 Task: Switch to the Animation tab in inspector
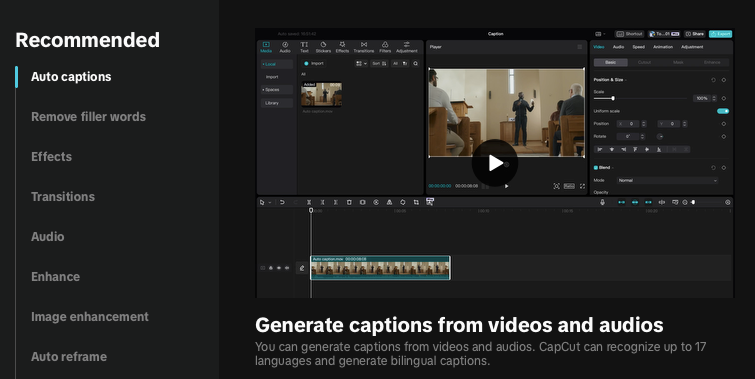[x=663, y=47]
